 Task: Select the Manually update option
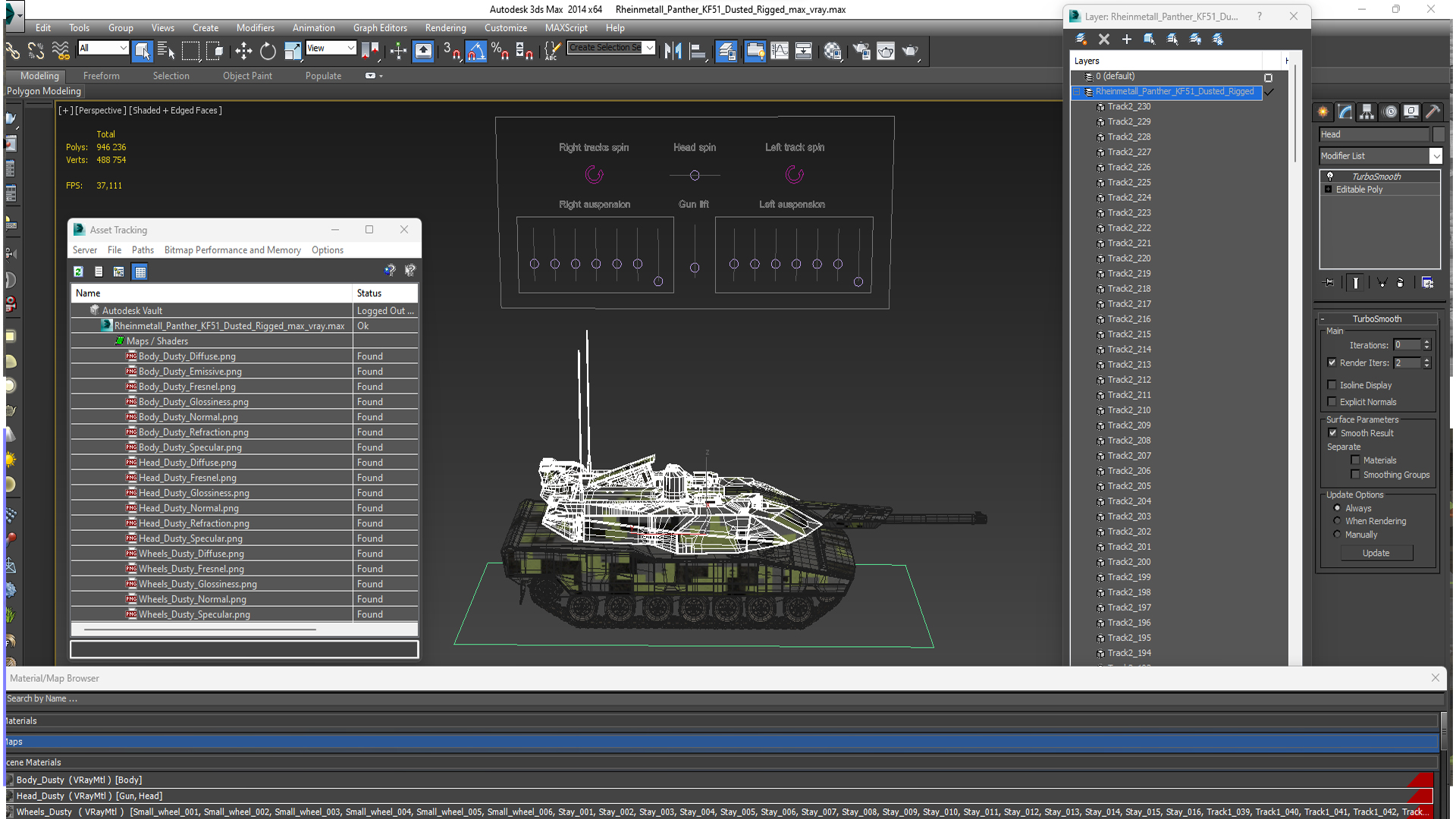1337,535
